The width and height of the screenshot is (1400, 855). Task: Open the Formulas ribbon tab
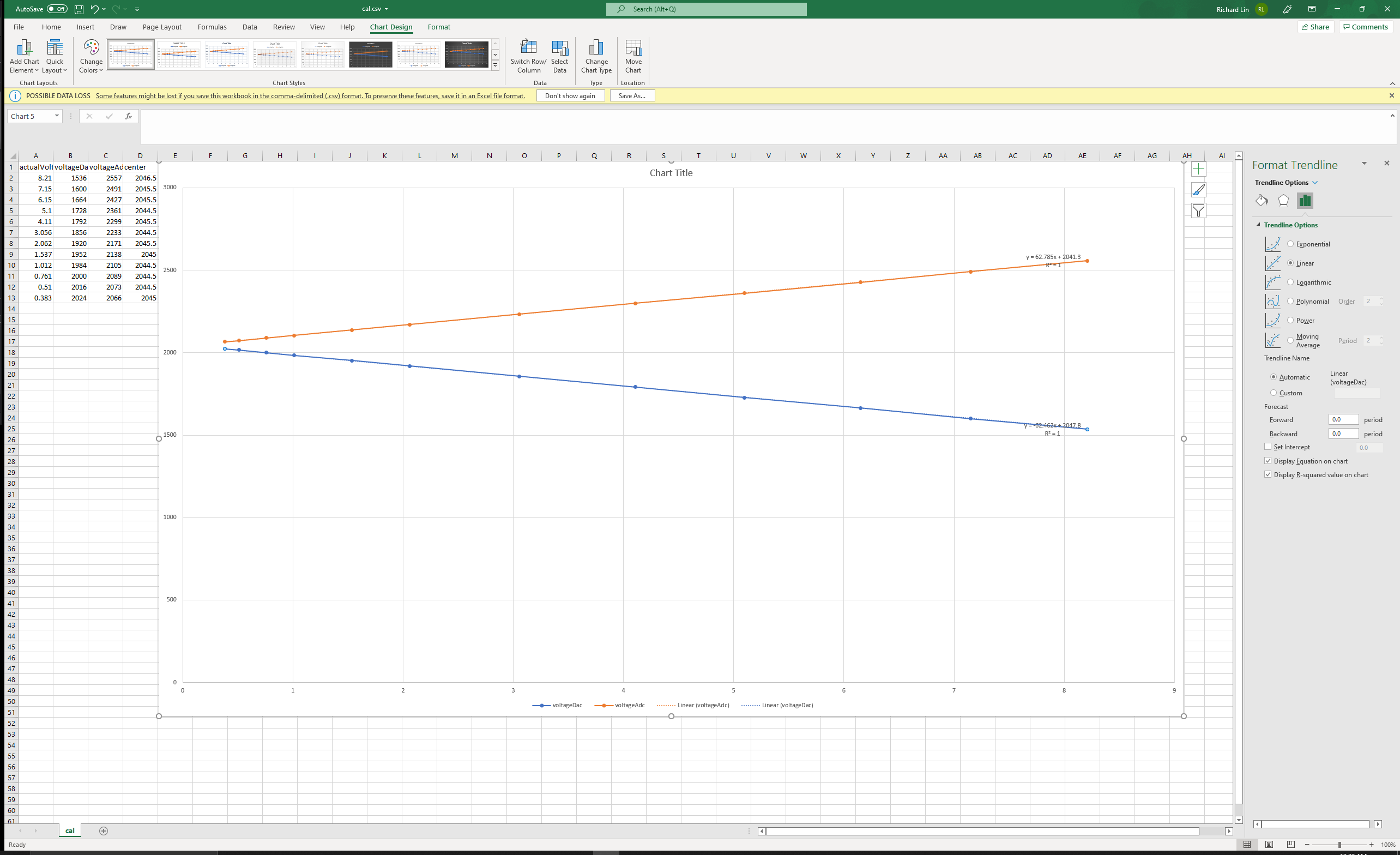[212, 27]
